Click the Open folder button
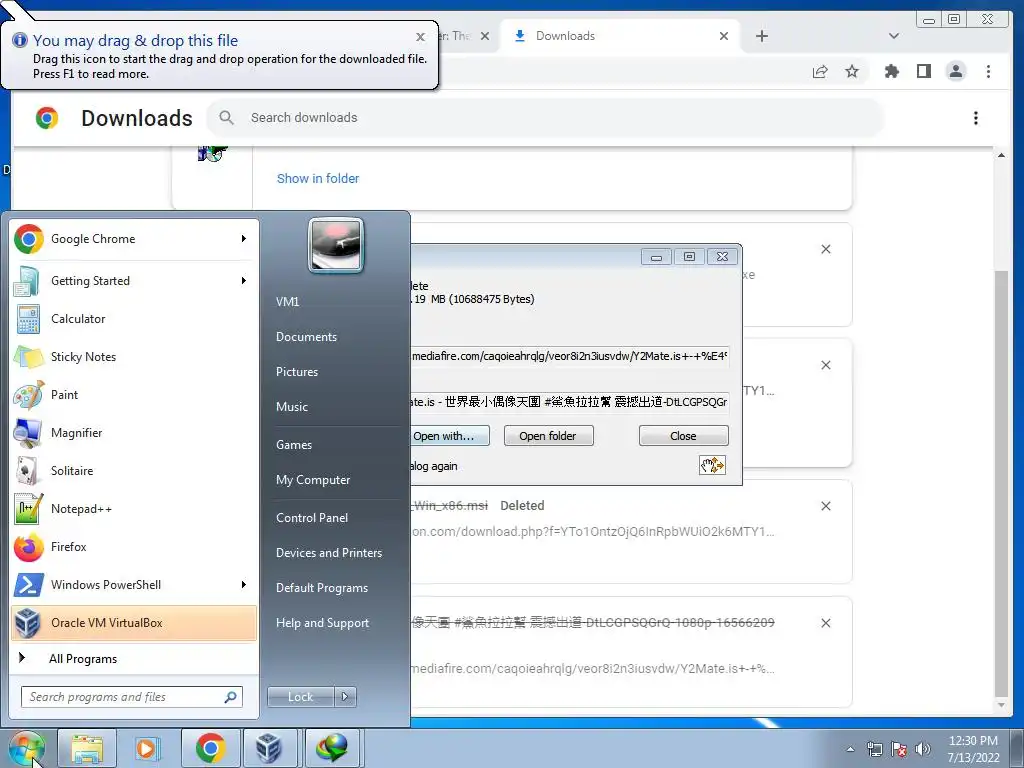This screenshot has height=768, width=1024. point(549,436)
